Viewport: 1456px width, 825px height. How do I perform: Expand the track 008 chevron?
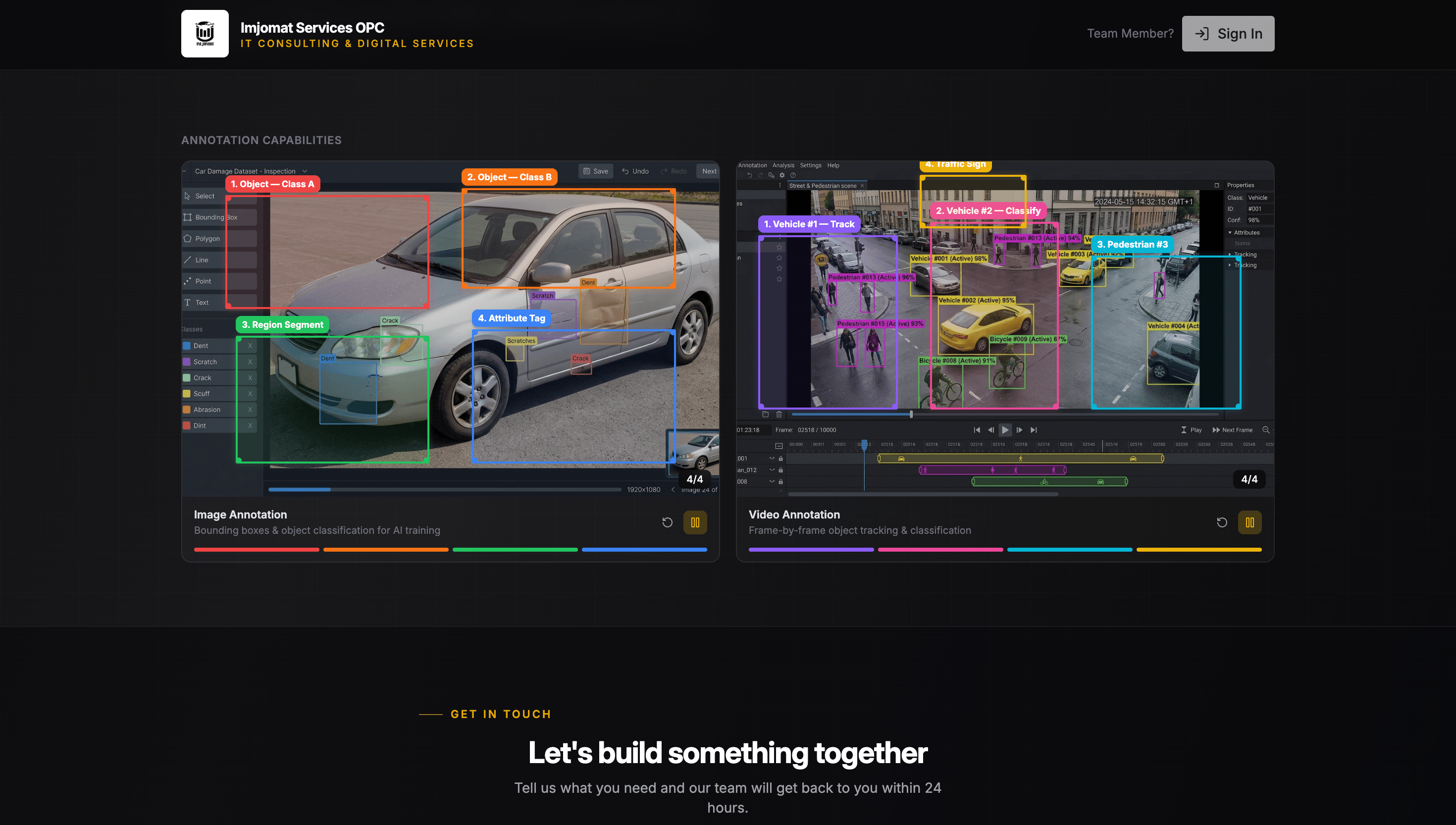[772, 482]
